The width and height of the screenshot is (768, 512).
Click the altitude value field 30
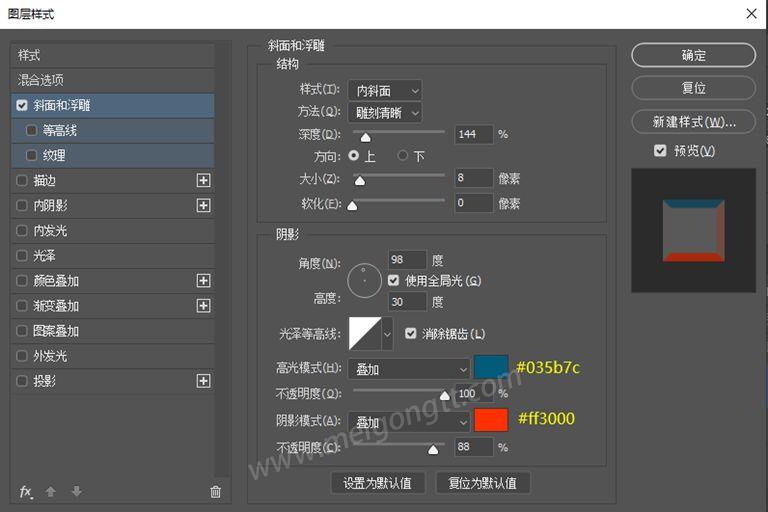click(x=407, y=302)
